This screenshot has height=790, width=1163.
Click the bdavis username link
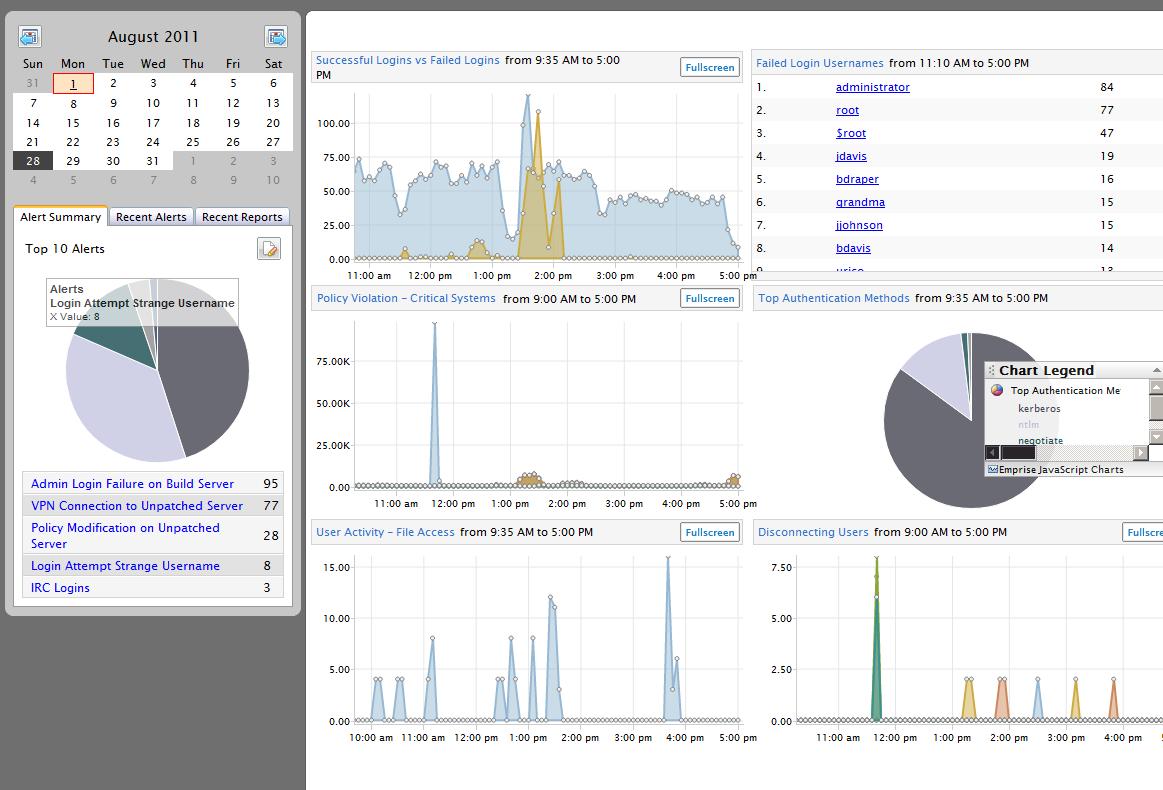point(853,248)
